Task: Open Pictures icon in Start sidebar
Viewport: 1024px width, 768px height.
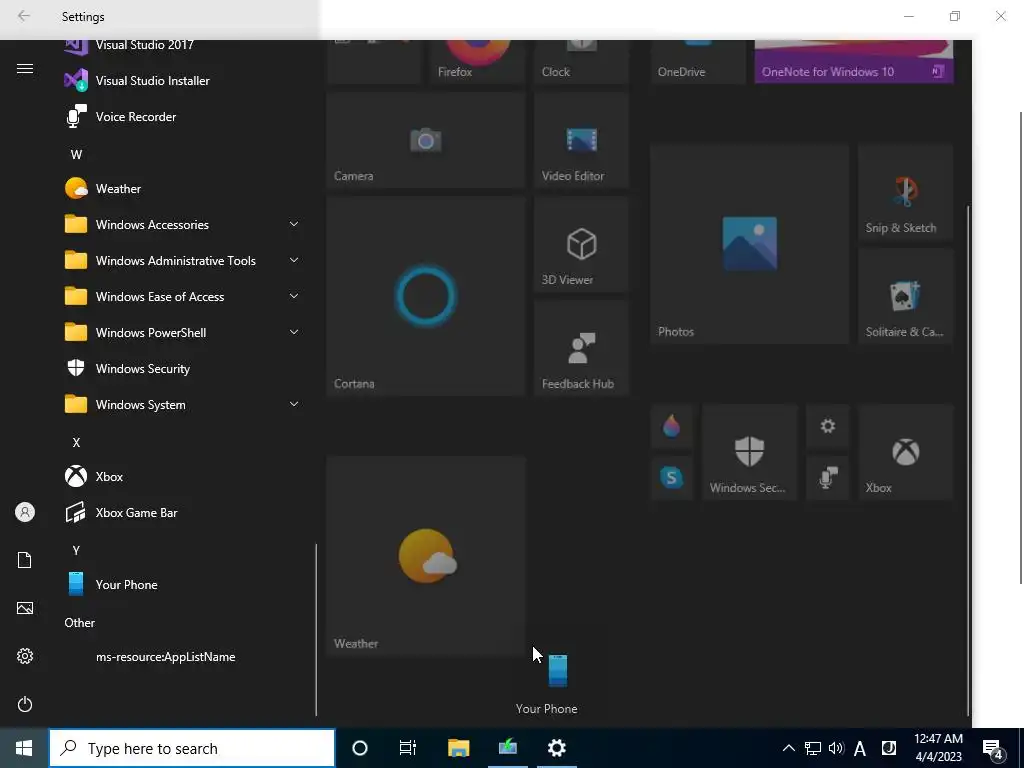Action: tap(25, 608)
